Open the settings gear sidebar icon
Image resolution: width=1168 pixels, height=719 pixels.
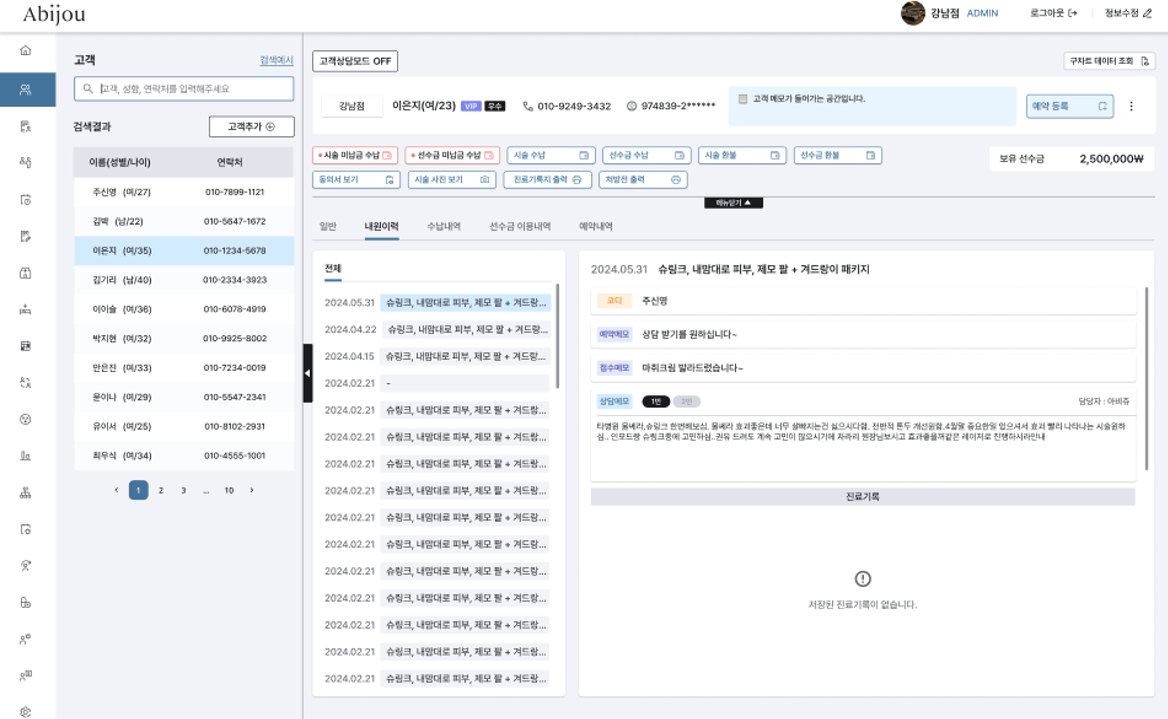(25, 712)
